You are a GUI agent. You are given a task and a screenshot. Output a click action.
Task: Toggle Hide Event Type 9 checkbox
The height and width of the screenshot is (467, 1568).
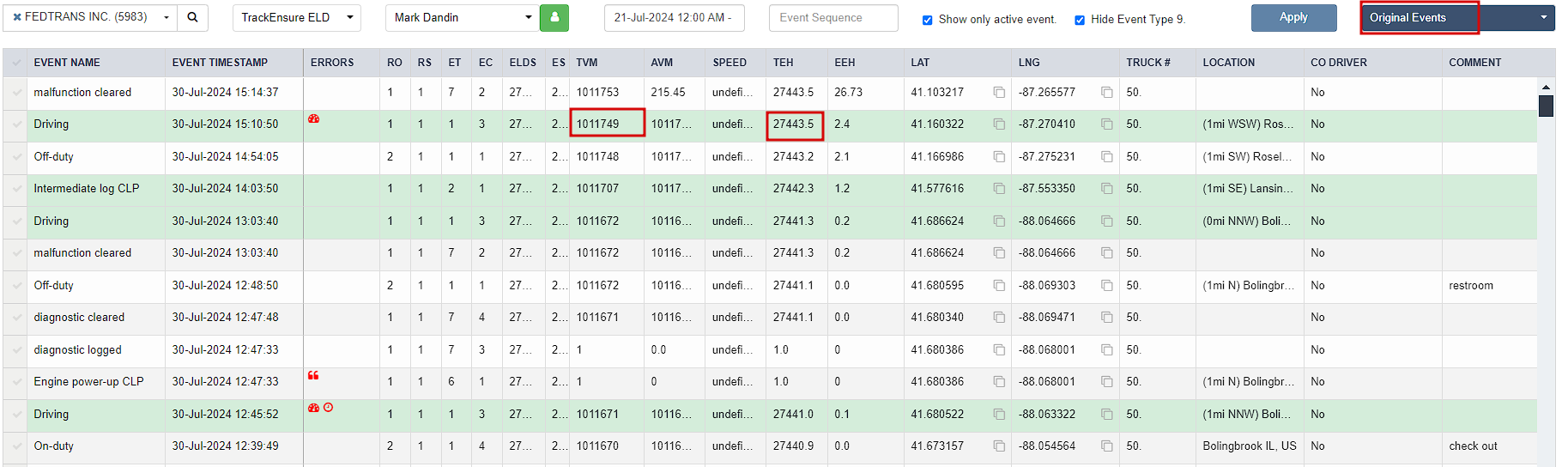[x=1080, y=20]
